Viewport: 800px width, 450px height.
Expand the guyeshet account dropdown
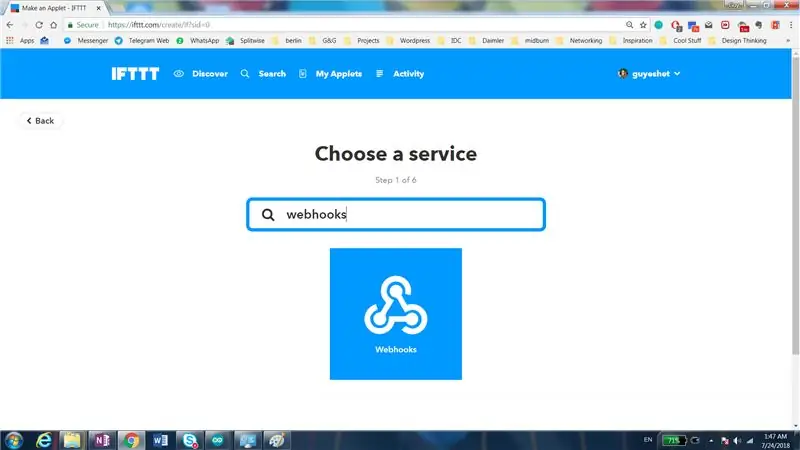649,74
